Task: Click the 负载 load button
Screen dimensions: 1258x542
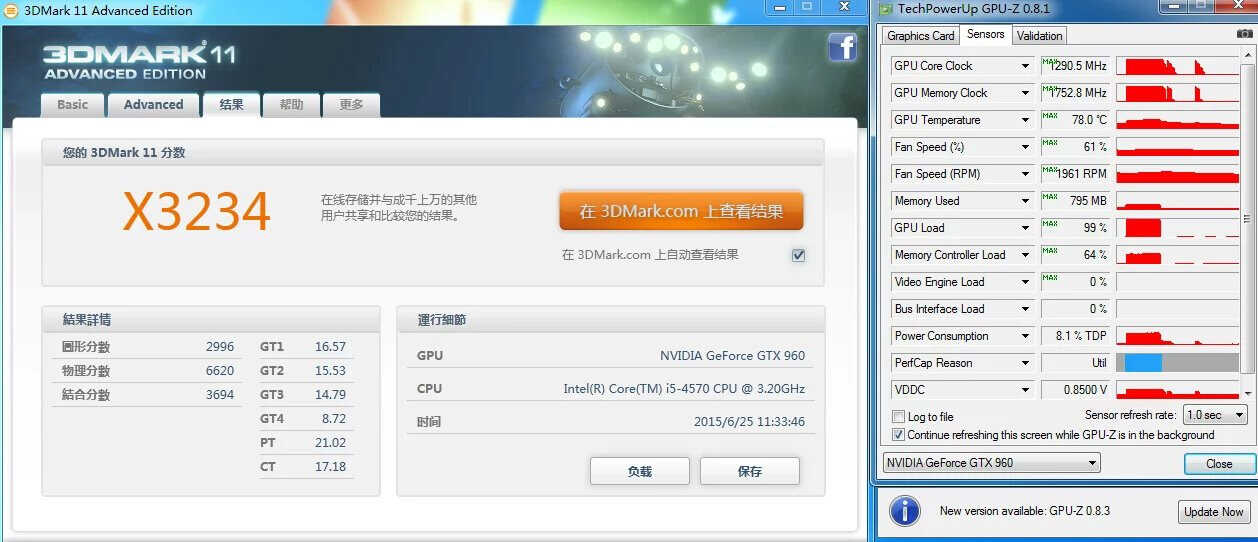Action: click(639, 471)
